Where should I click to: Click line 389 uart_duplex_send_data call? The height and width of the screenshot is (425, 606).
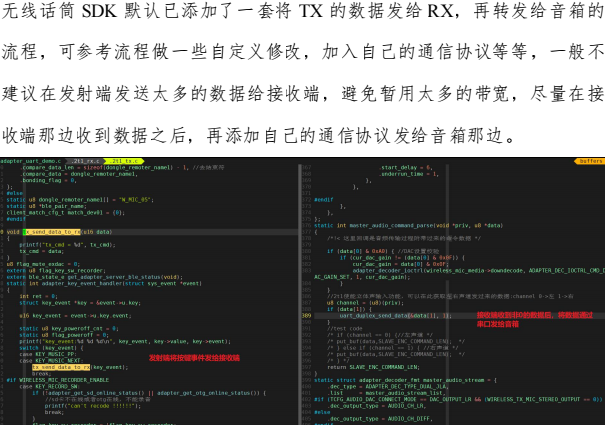[395, 316]
